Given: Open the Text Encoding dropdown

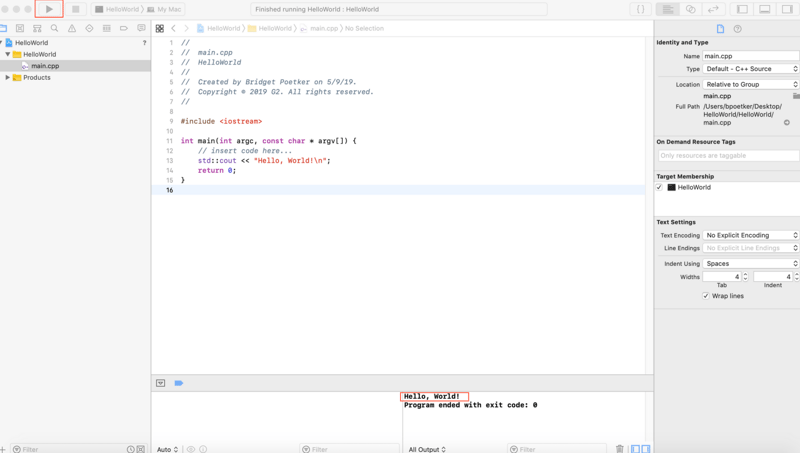Looking at the screenshot, I should tap(751, 235).
